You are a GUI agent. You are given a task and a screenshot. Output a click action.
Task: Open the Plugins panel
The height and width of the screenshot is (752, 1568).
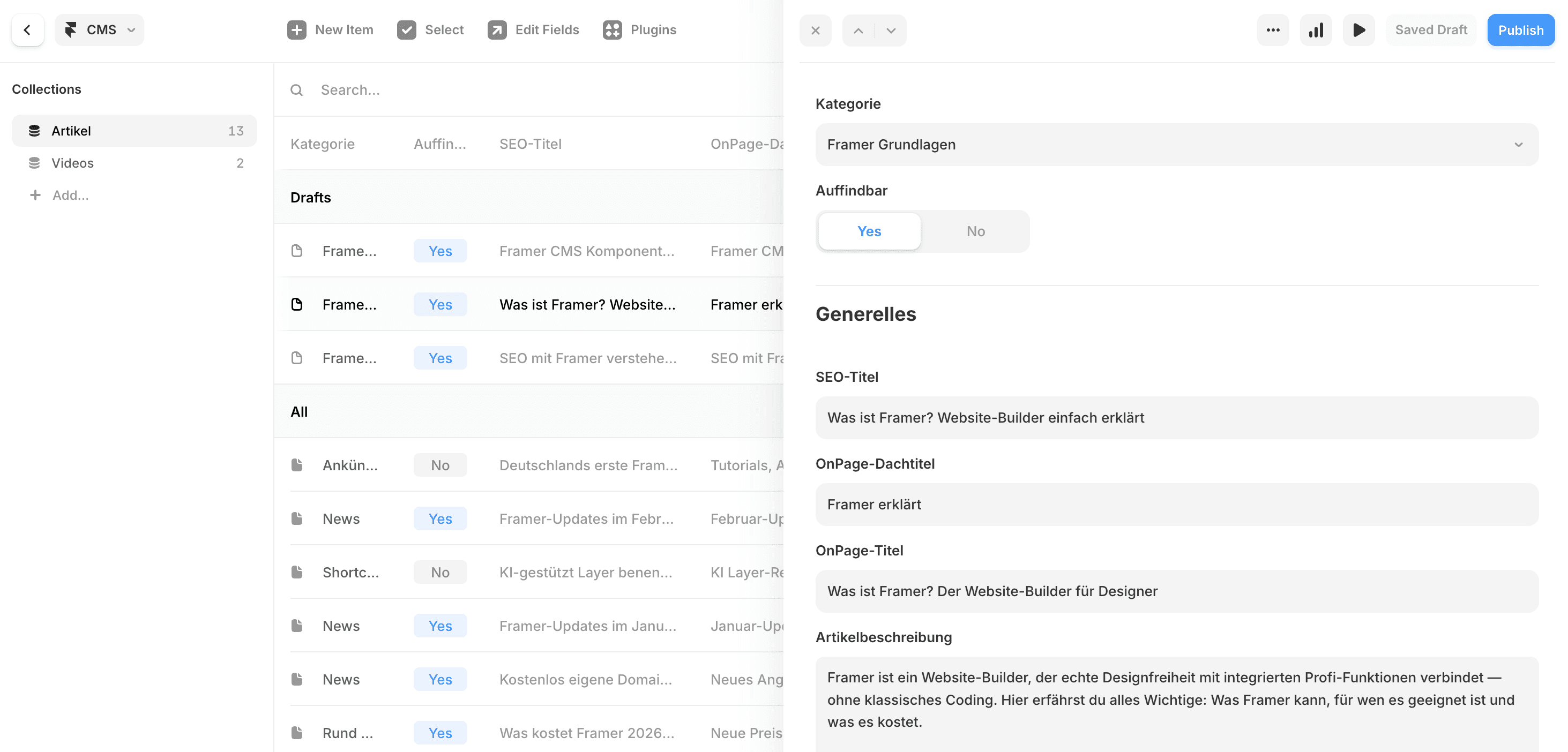pos(639,29)
